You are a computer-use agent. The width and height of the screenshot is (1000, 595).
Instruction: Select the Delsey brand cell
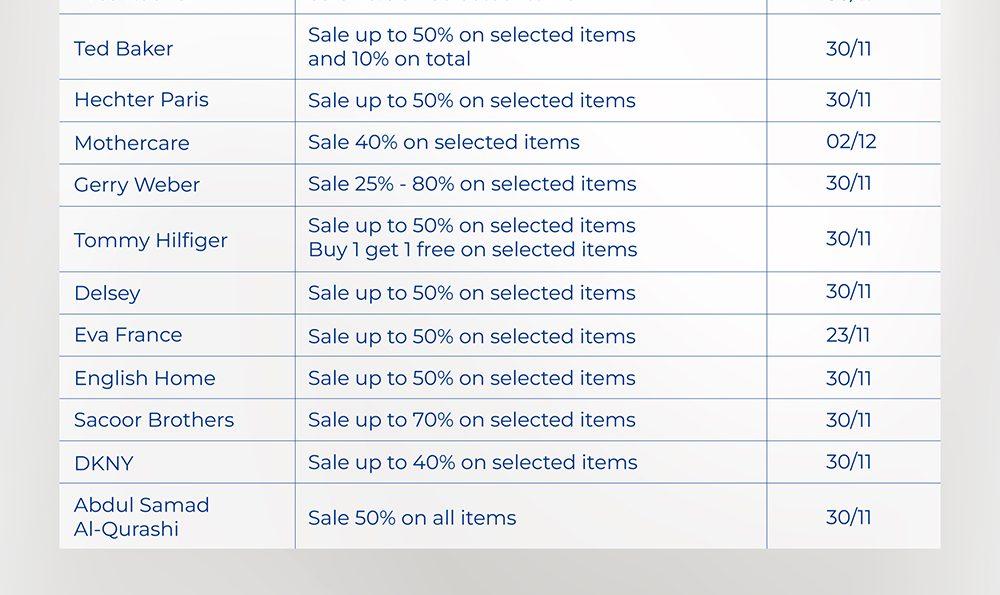(x=107, y=293)
